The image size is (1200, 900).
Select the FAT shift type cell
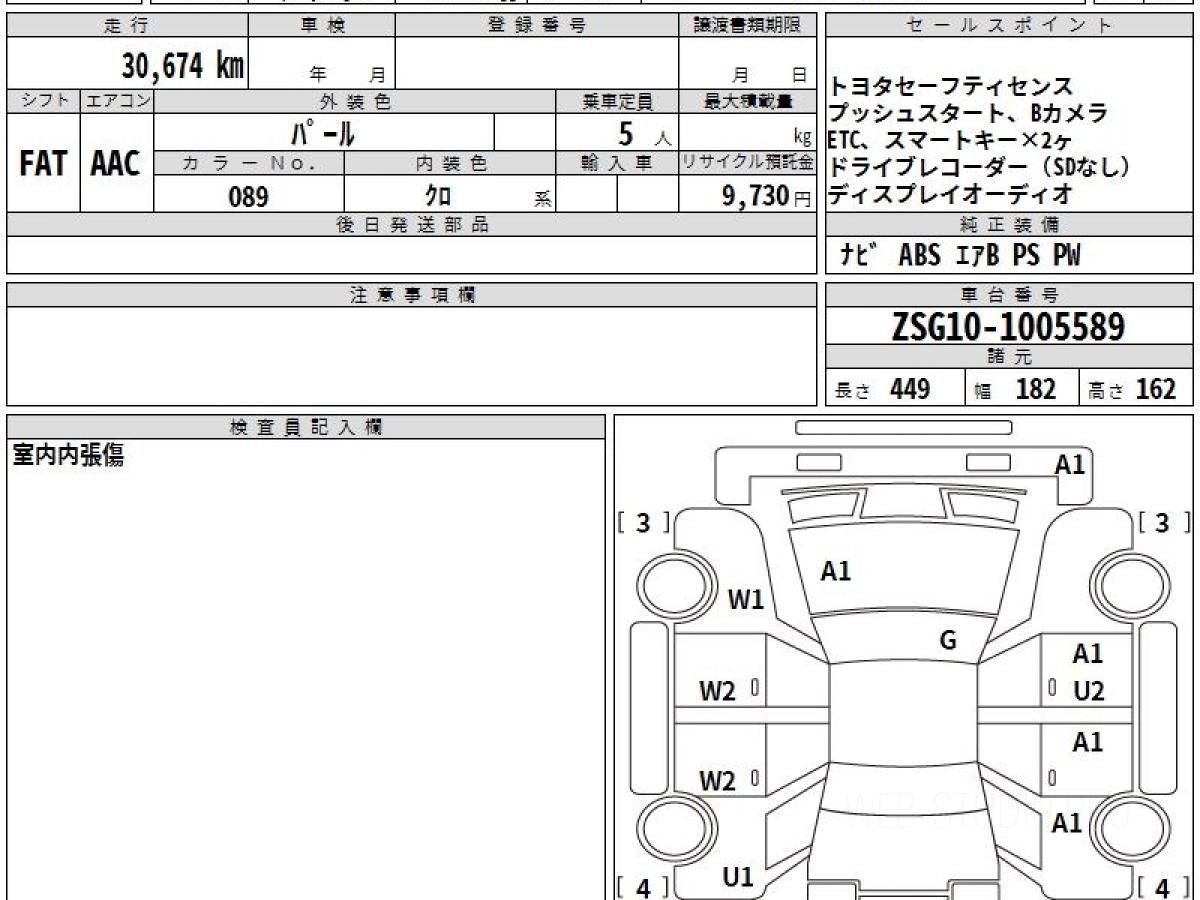[43, 164]
